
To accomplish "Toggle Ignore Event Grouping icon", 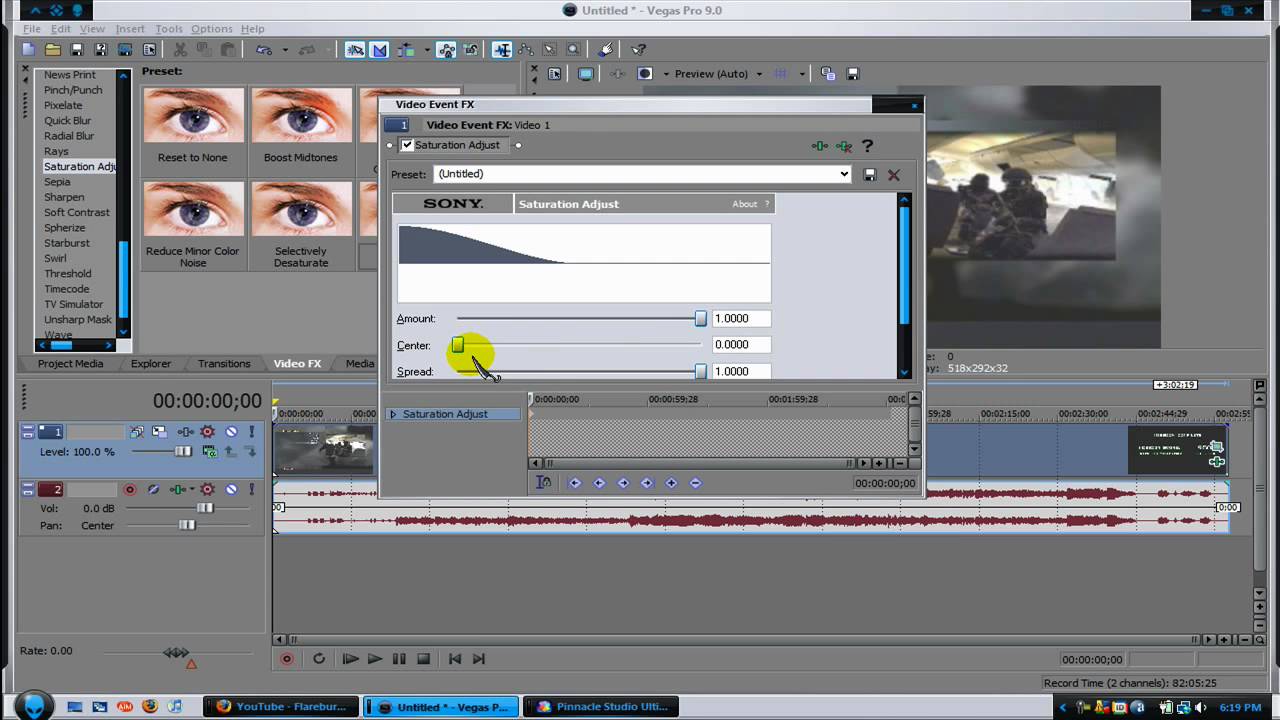I will click(x=470, y=49).
